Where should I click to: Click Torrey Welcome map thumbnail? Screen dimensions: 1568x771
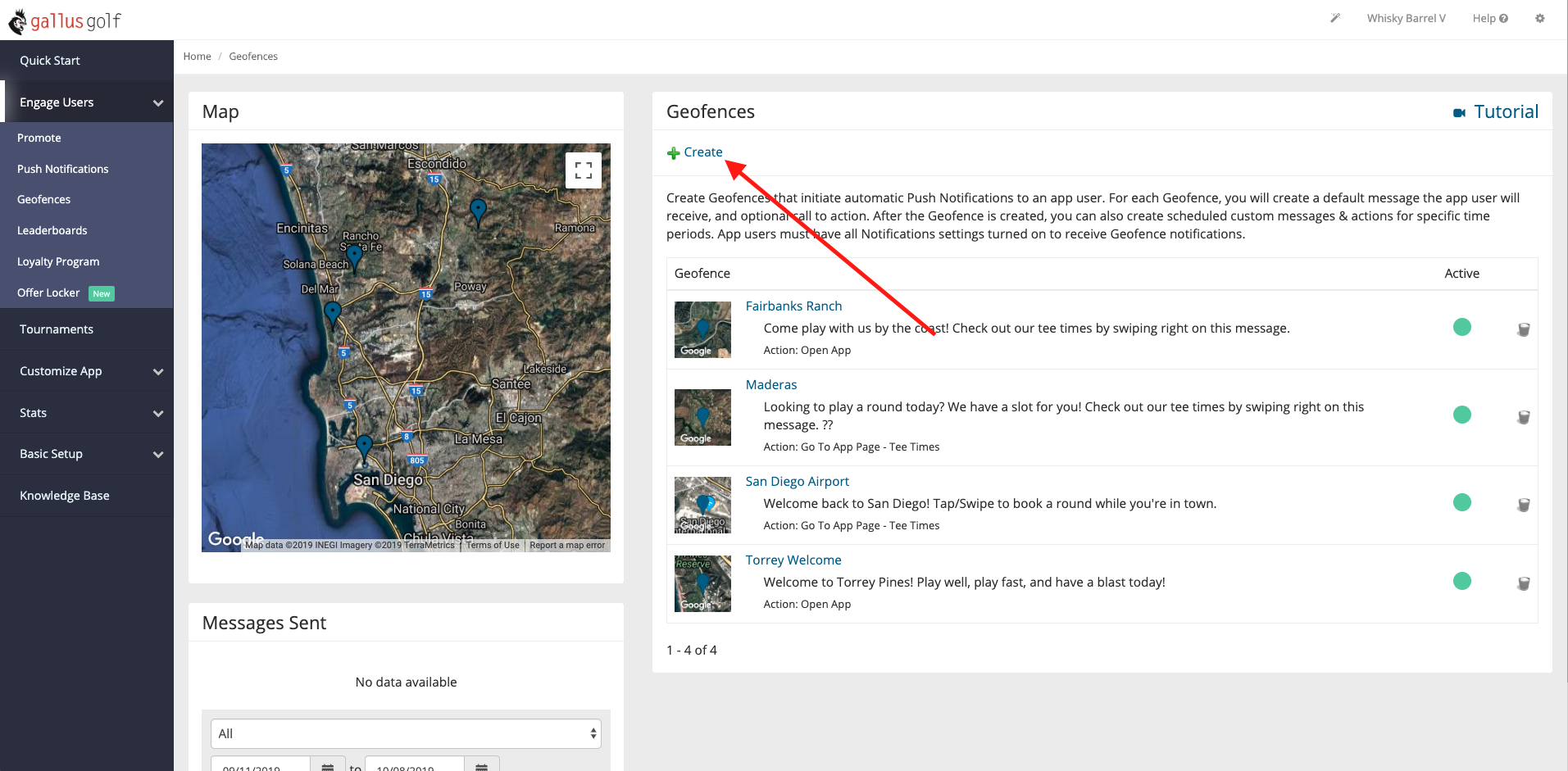point(702,583)
